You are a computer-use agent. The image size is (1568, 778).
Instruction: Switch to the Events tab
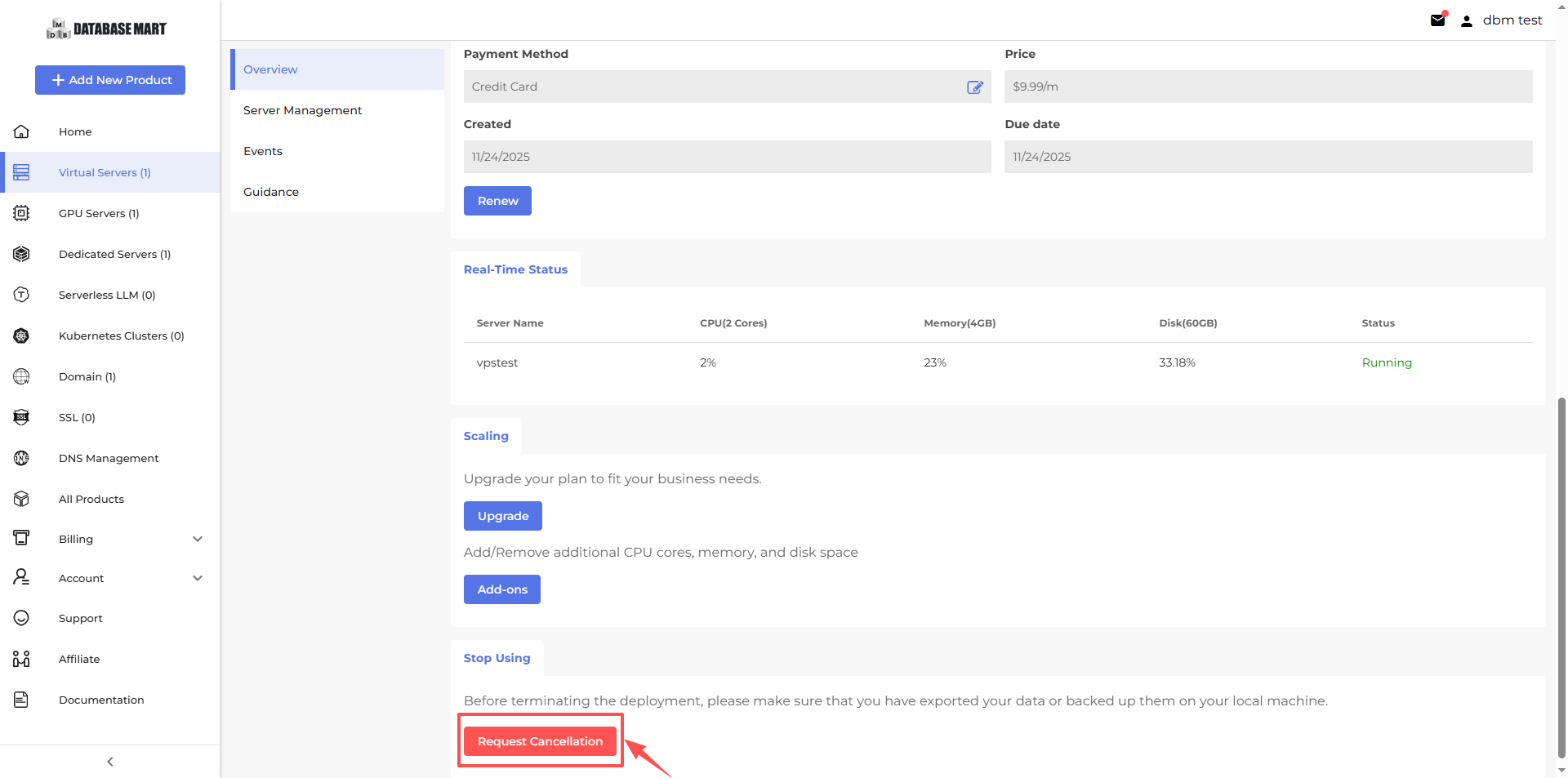point(337,151)
